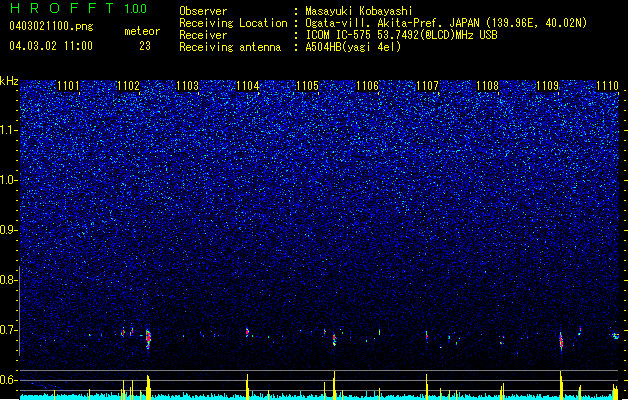Click the 1108 time marker
This screenshot has width=629, height=400.
tap(487, 86)
